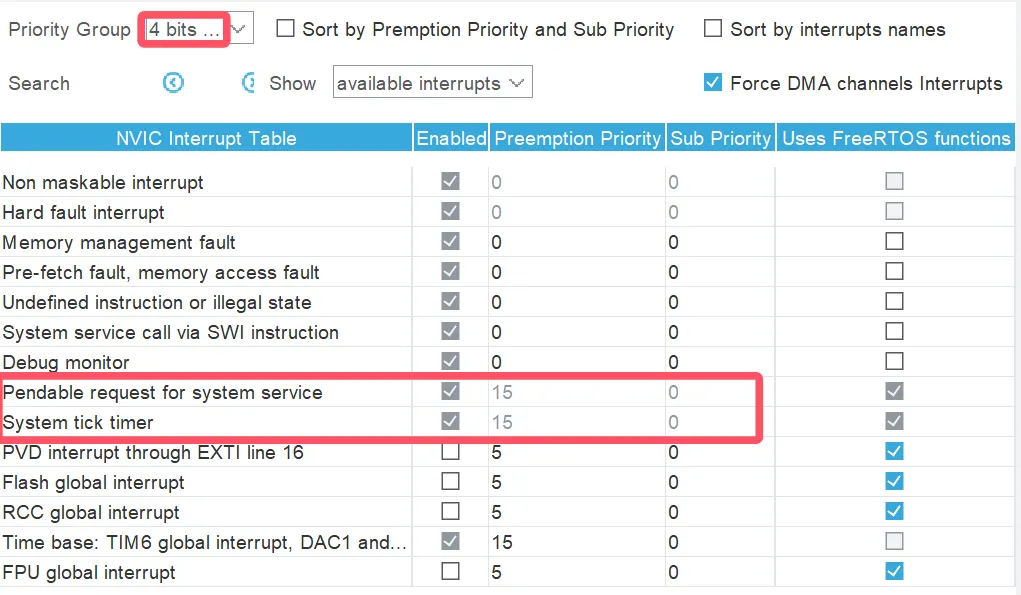Enable the RCC global interrupt
The width and height of the screenshot is (1021, 595).
[451, 512]
